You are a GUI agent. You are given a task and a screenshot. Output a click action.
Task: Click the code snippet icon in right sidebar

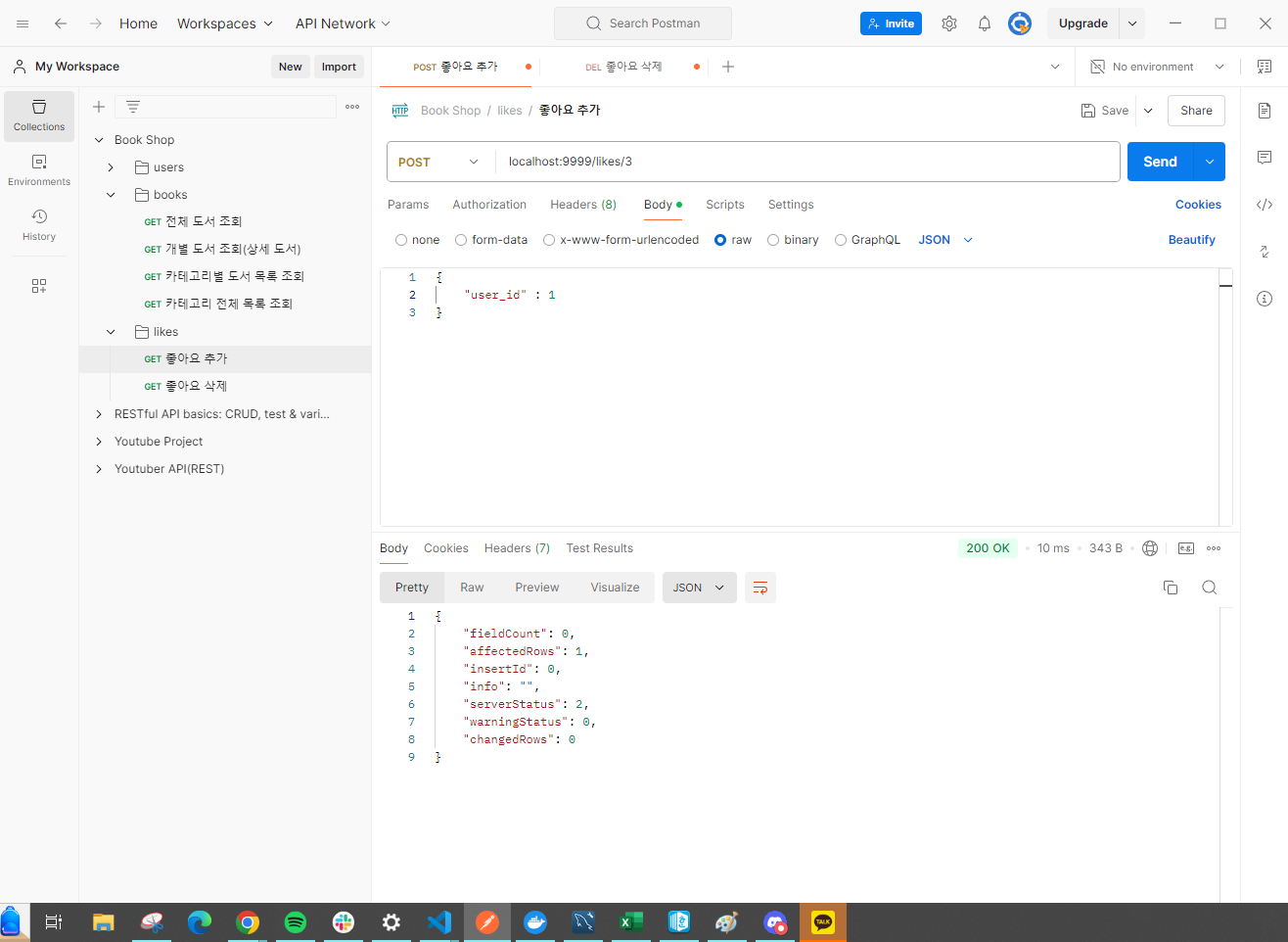coord(1265,205)
